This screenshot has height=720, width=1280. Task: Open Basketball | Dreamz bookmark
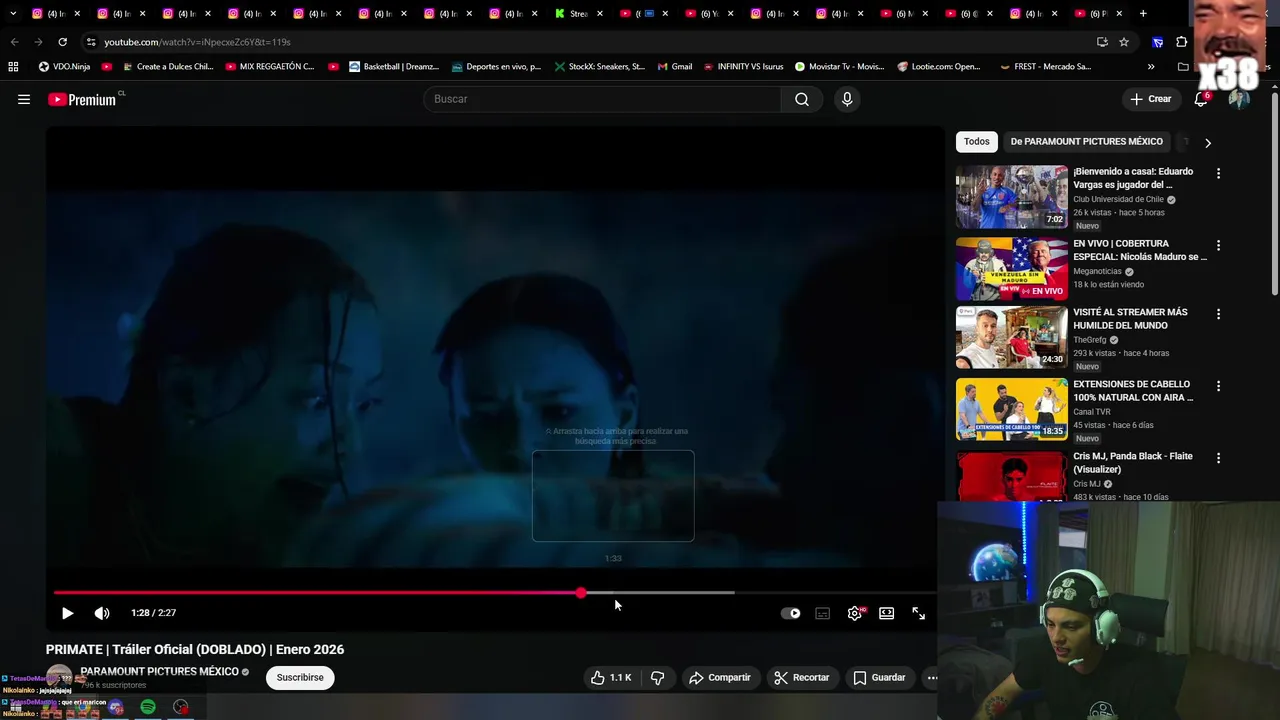pyautogui.click(x=394, y=67)
